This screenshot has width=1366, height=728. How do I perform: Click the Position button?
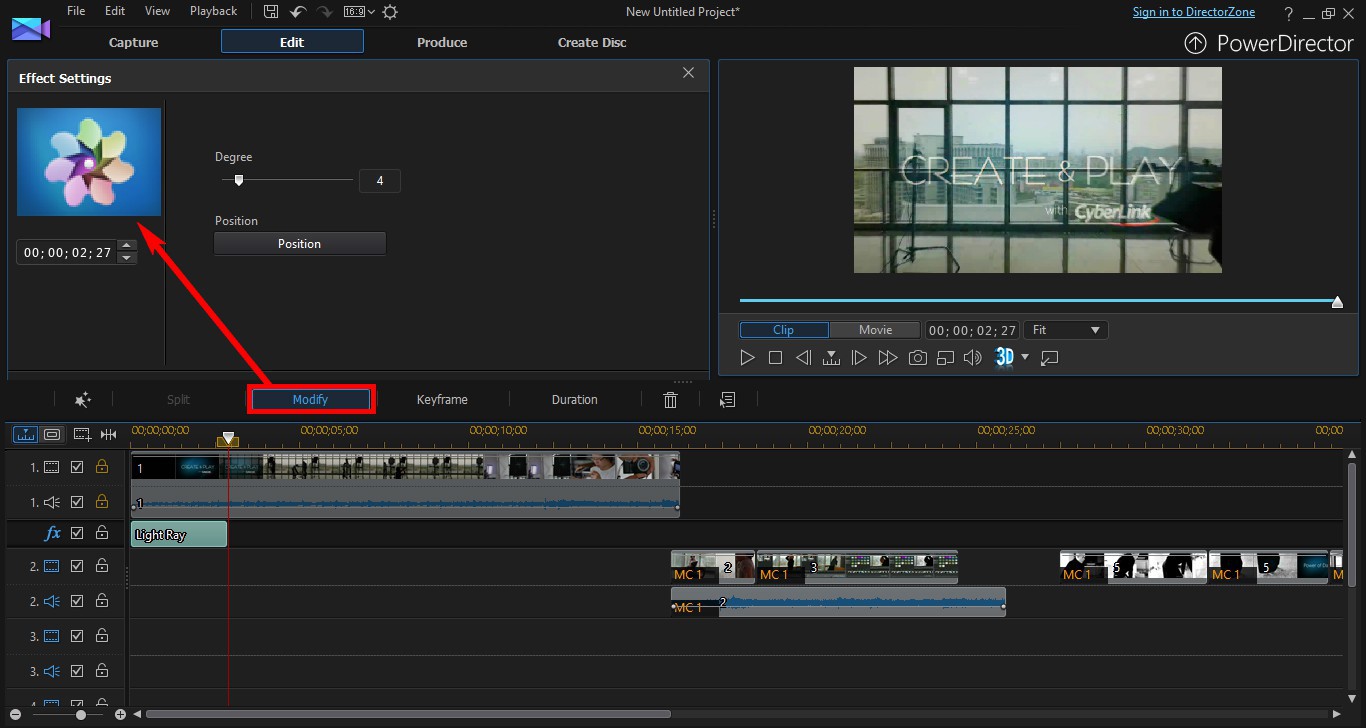tap(300, 244)
